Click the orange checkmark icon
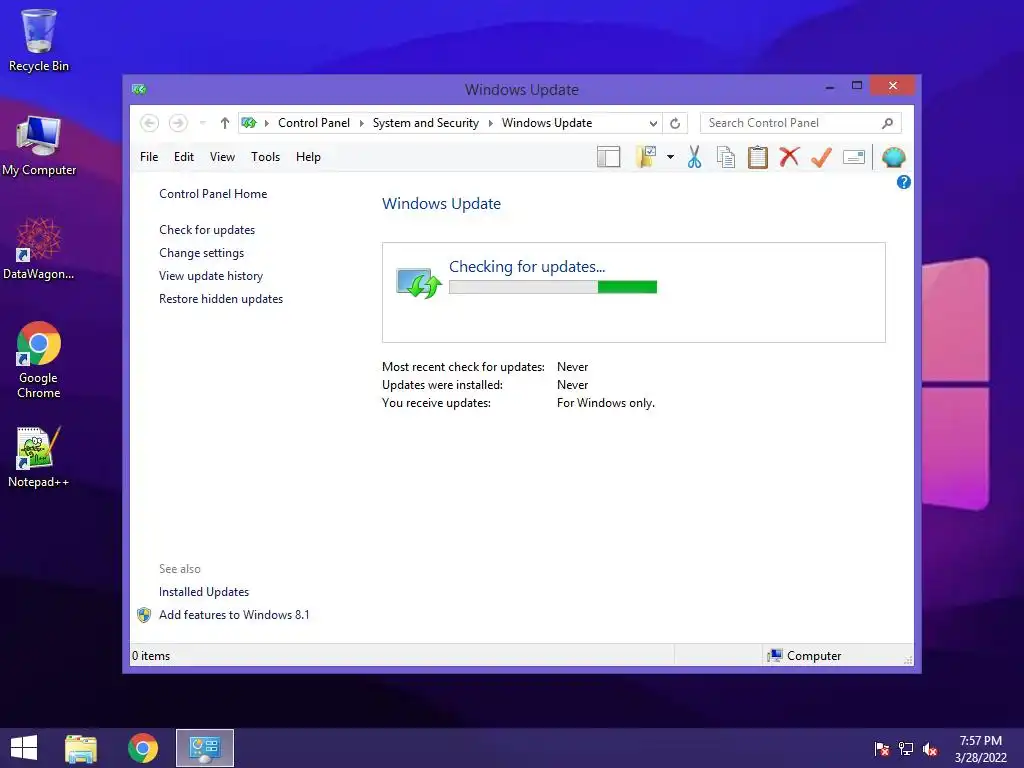 tap(821, 157)
